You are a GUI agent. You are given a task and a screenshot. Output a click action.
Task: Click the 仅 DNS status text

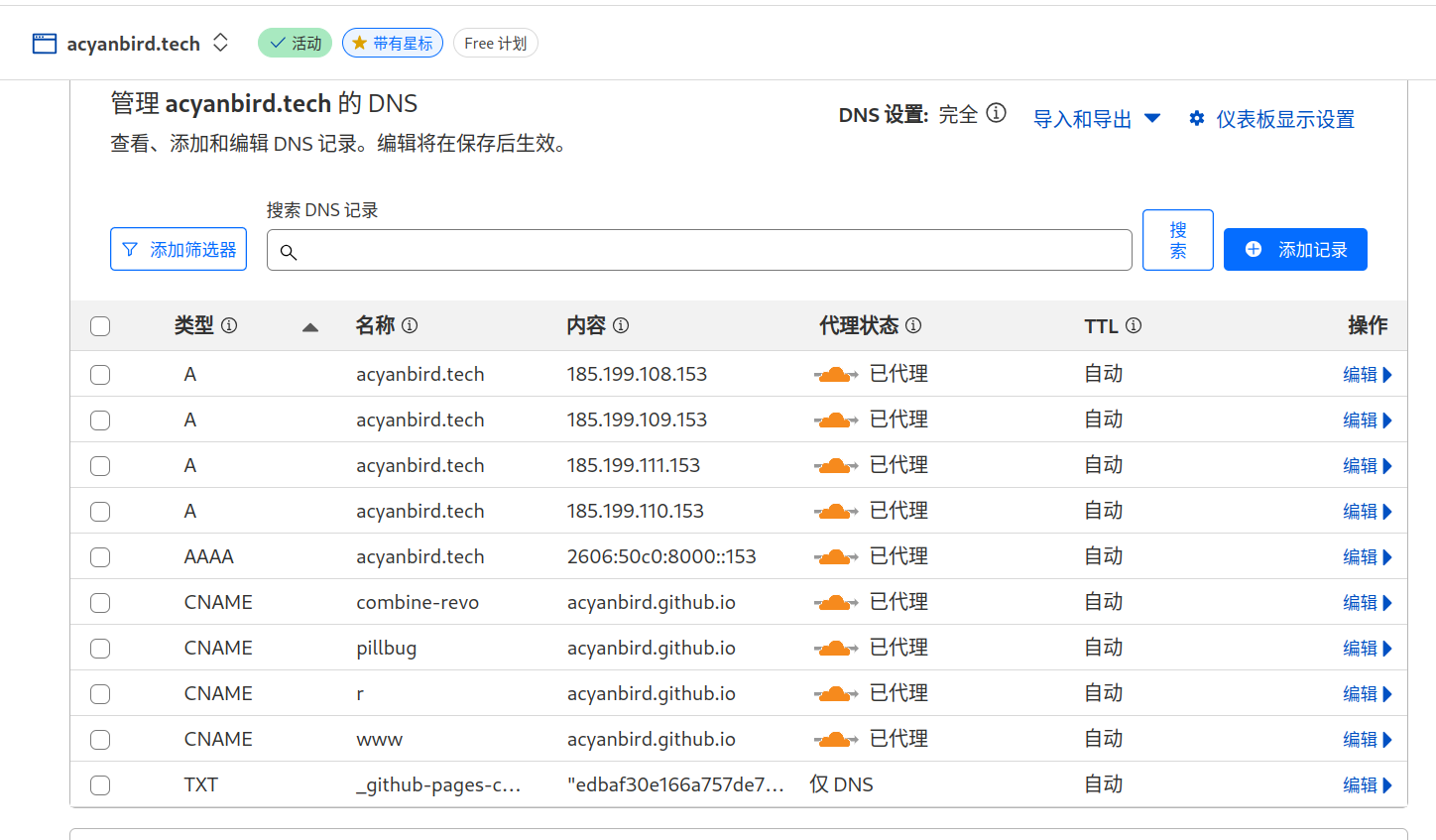coord(841,784)
